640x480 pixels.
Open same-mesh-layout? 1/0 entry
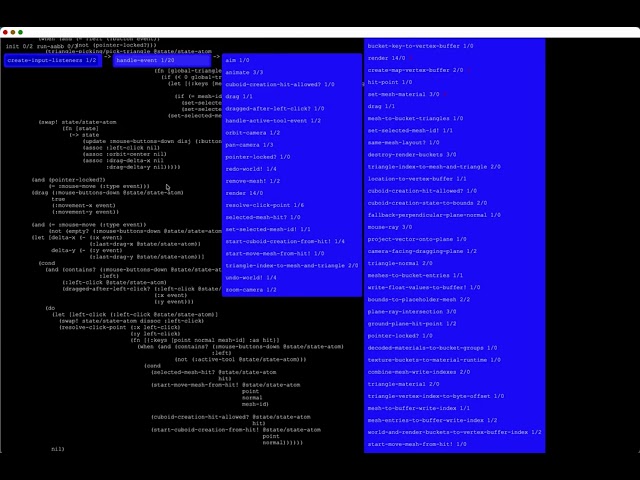pos(403,142)
